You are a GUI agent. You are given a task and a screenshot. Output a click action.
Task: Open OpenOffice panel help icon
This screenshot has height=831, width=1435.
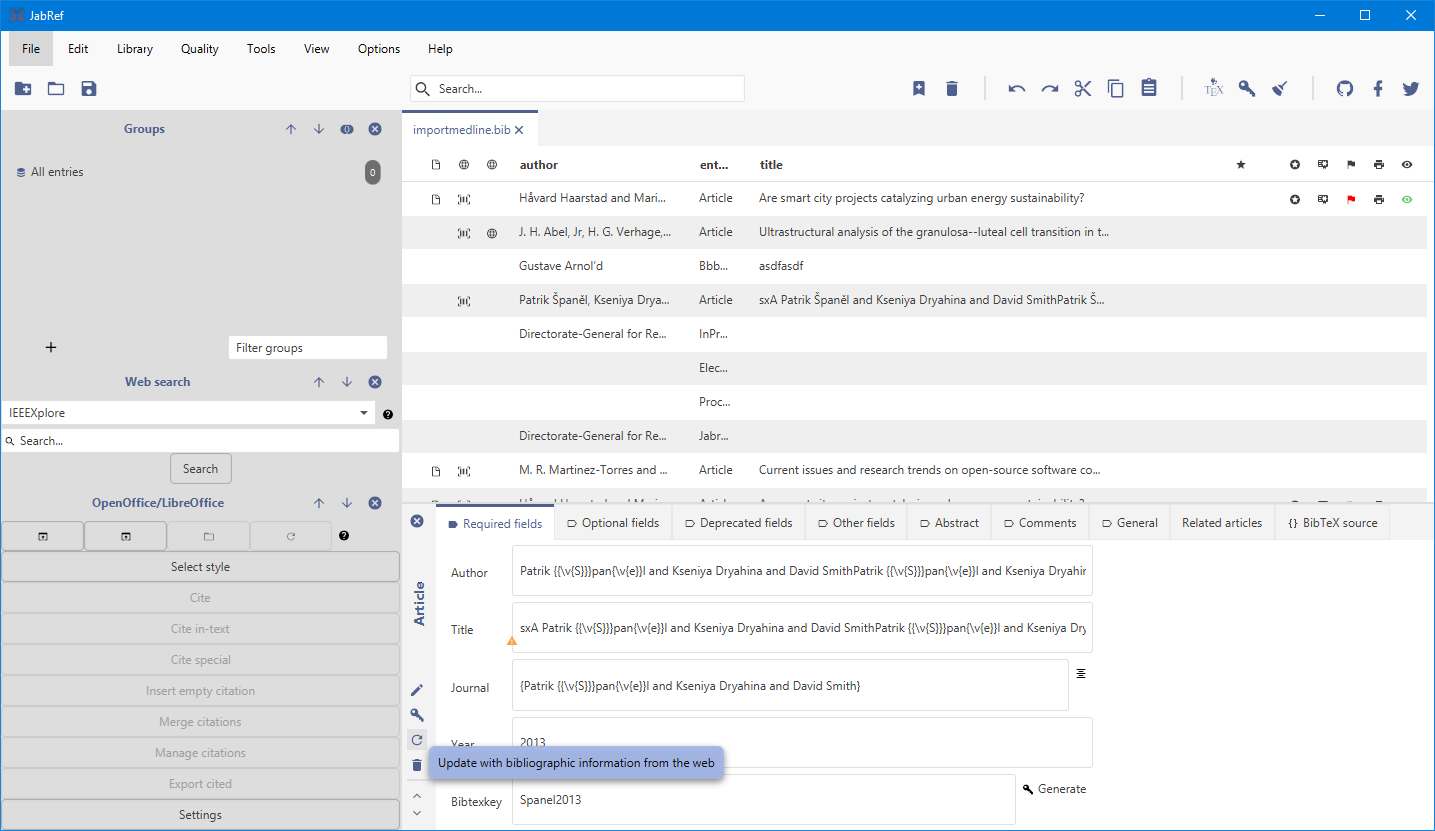click(x=344, y=536)
